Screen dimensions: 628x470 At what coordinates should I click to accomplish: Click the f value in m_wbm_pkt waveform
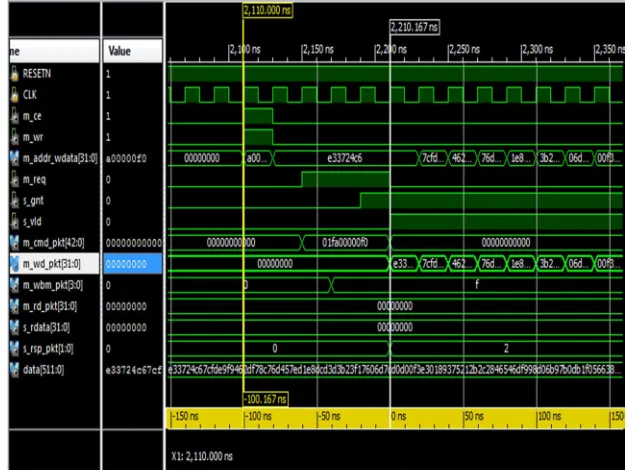pyautogui.click(x=477, y=285)
